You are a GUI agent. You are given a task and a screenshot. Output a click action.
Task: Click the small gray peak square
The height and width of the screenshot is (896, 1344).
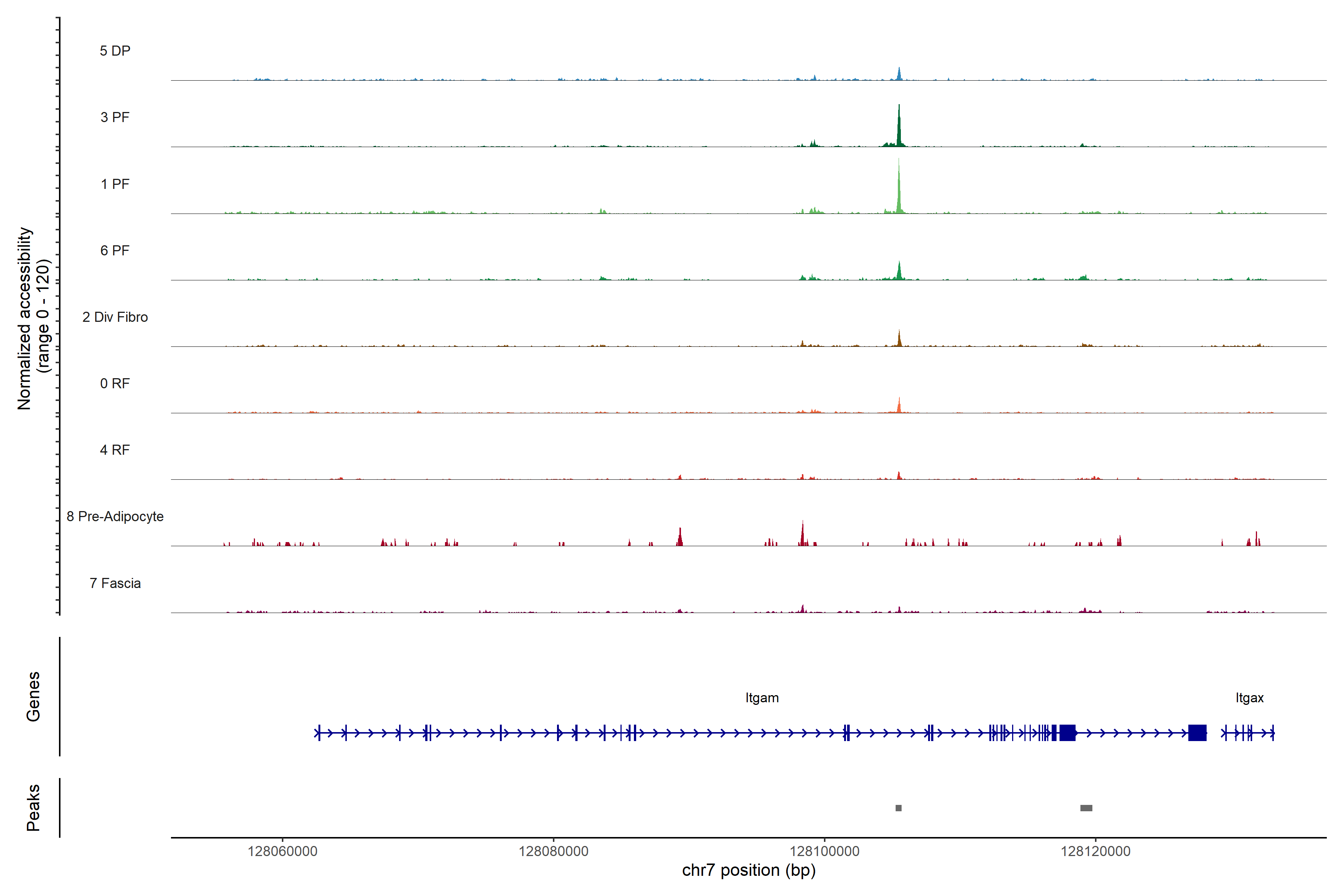pos(898,808)
